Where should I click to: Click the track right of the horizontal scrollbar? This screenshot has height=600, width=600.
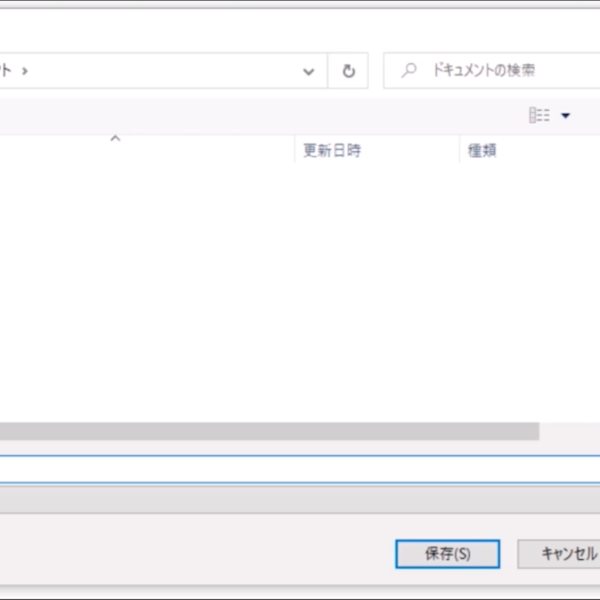pos(568,431)
